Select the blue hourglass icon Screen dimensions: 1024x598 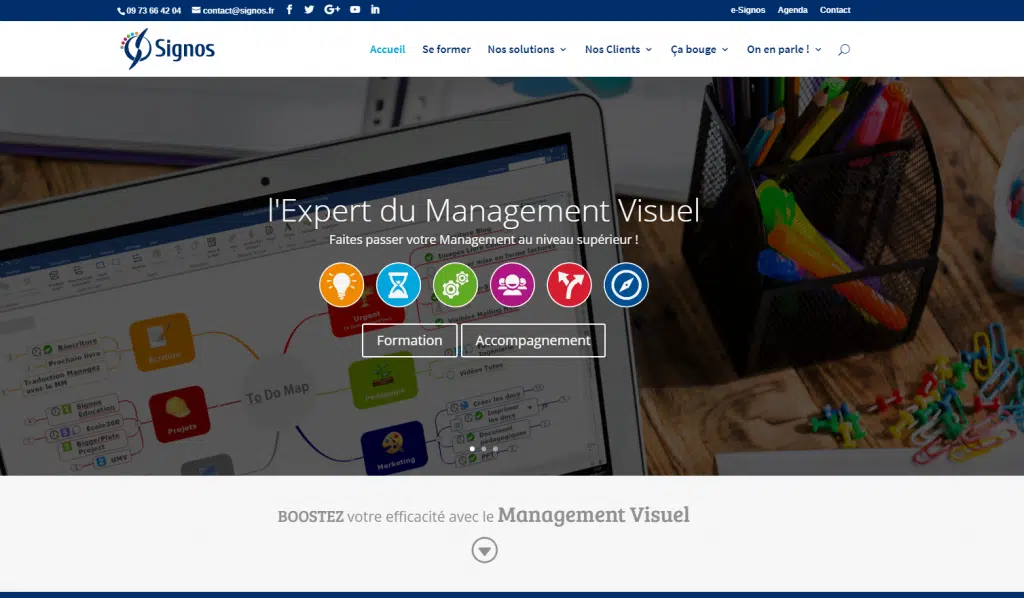click(398, 285)
